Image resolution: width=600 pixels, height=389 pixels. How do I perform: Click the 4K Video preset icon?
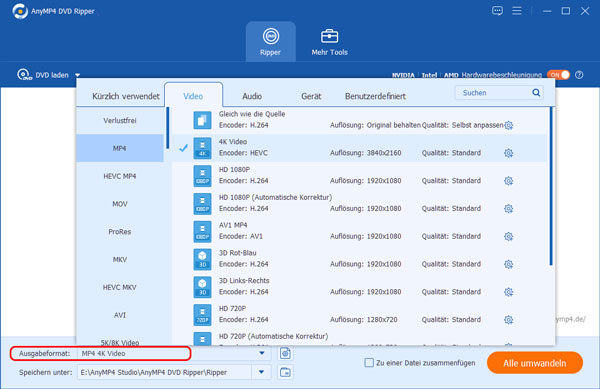coord(202,148)
